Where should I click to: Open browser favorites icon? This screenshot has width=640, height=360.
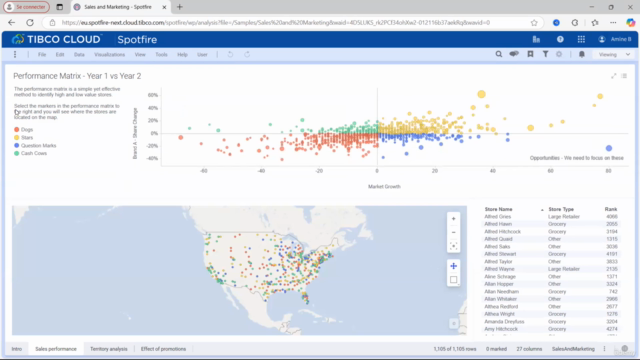[x=595, y=23]
